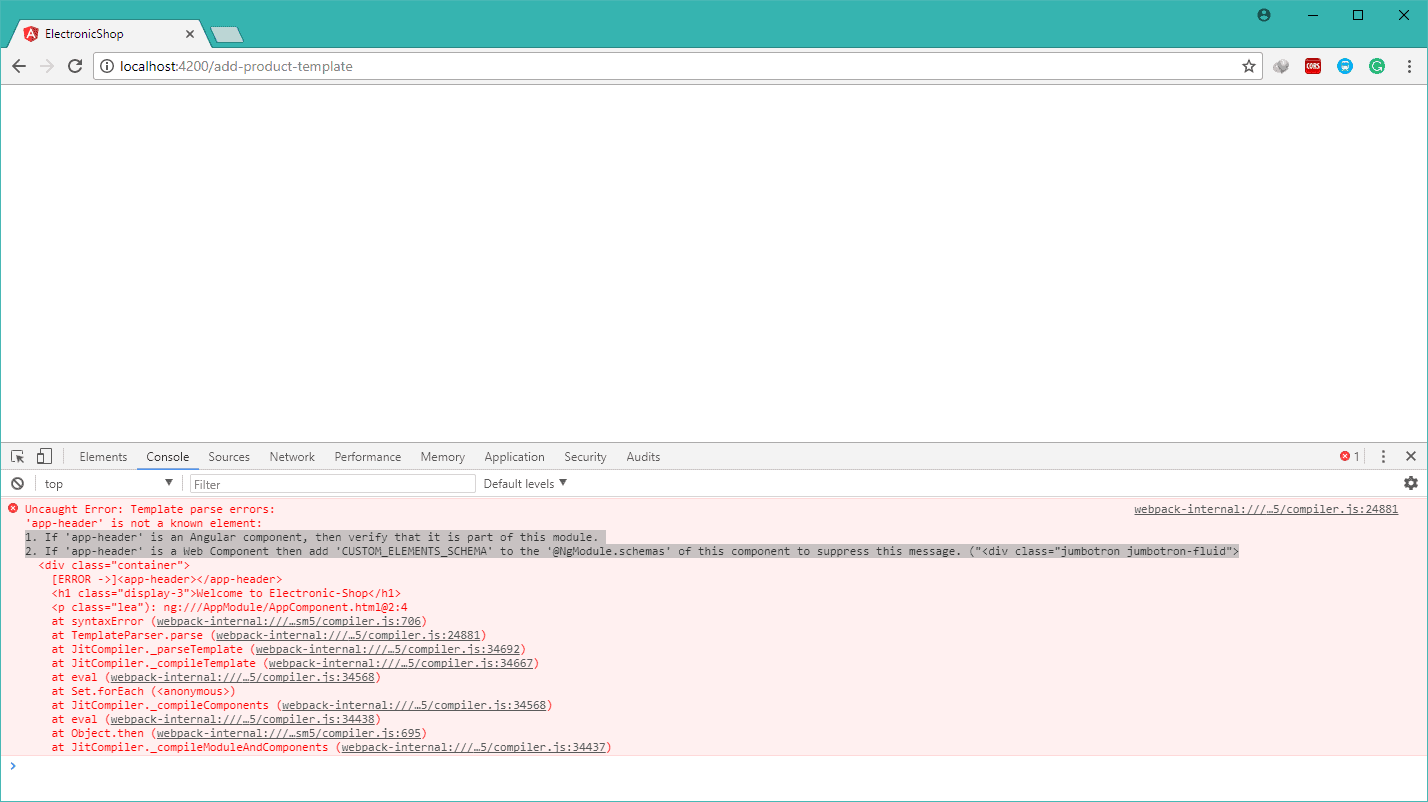Open the Default levels dropdown
The width and height of the screenshot is (1428, 802).
[x=525, y=484]
